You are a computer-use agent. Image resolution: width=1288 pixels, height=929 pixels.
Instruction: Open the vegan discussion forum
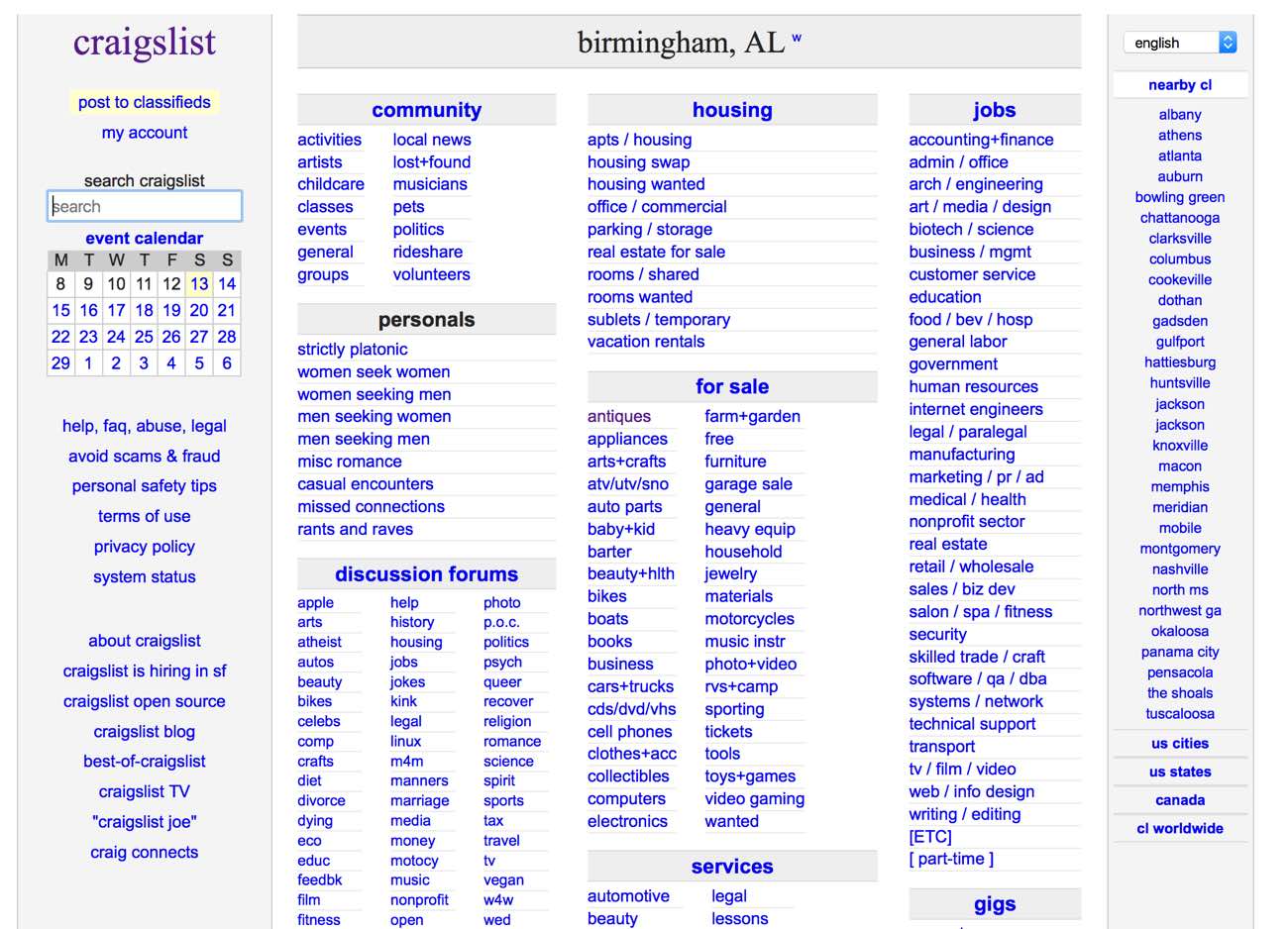504,880
